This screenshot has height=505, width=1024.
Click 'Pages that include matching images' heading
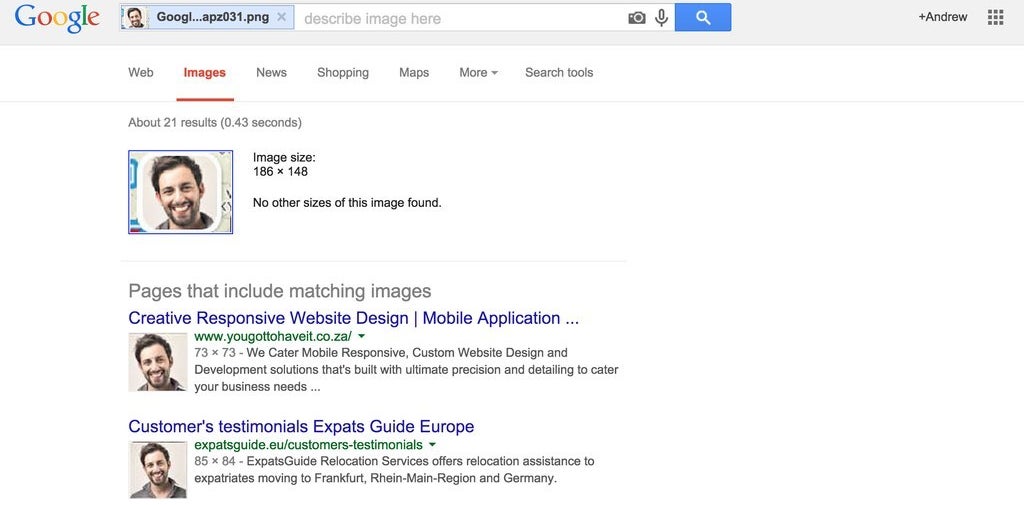click(x=280, y=291)
